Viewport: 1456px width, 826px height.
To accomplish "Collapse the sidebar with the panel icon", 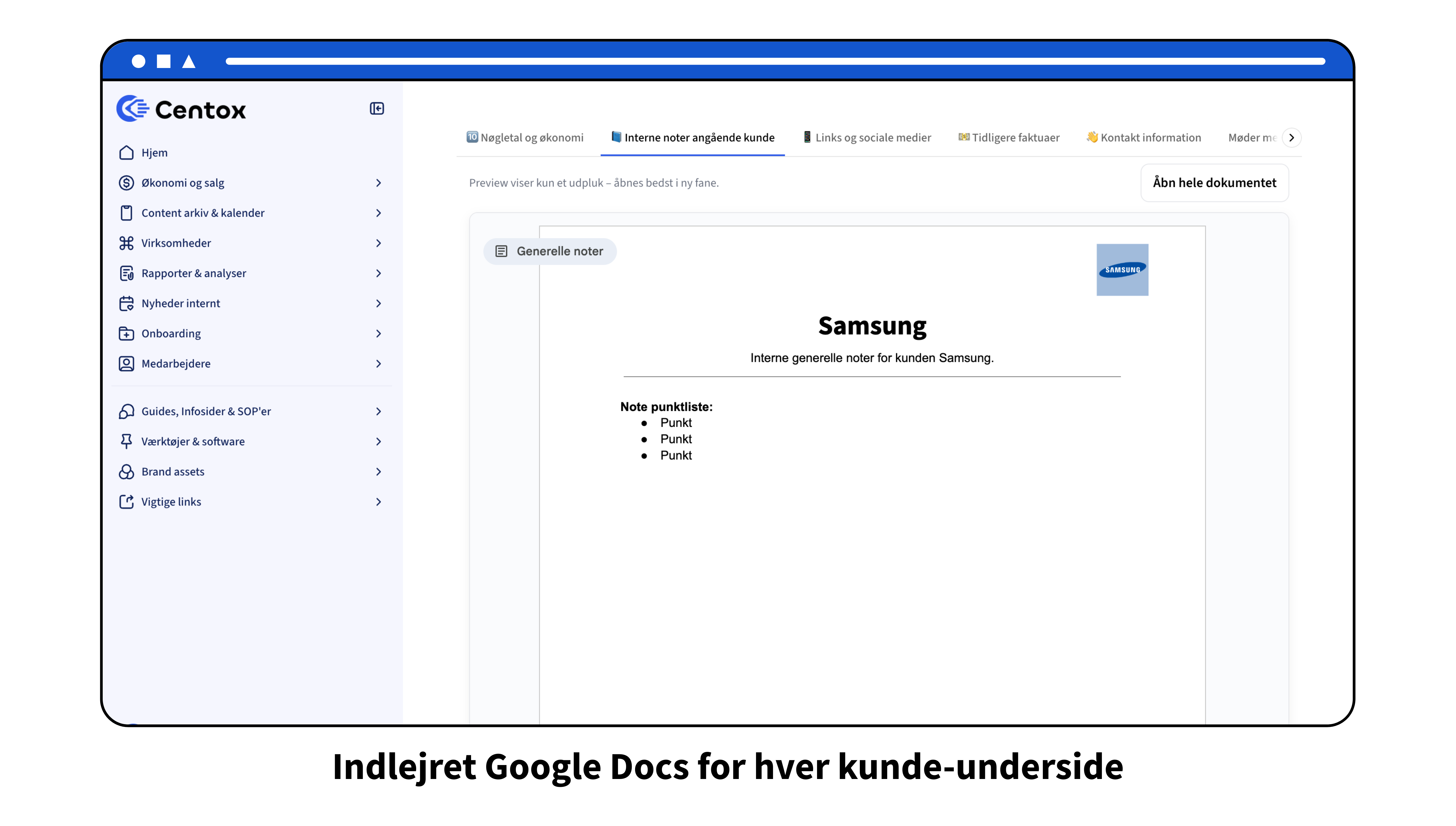I will click(x=377, y=108).
